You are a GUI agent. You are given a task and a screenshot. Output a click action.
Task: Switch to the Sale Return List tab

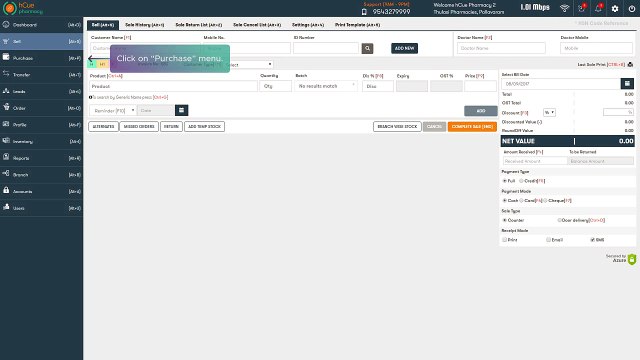[x=199, y=25]
